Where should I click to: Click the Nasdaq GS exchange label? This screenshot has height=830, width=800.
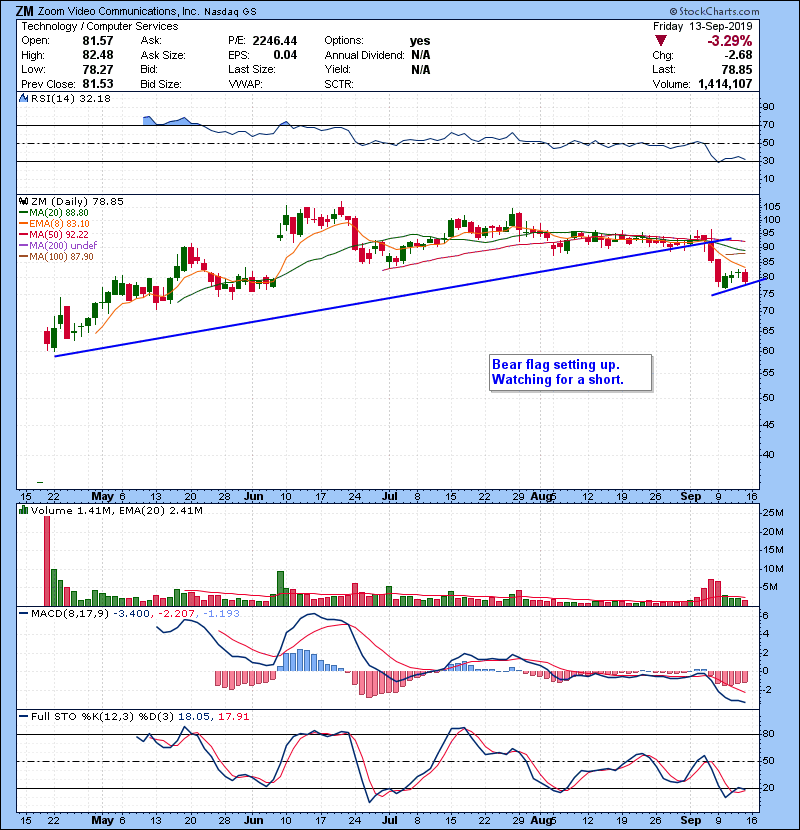coord(230,12)
